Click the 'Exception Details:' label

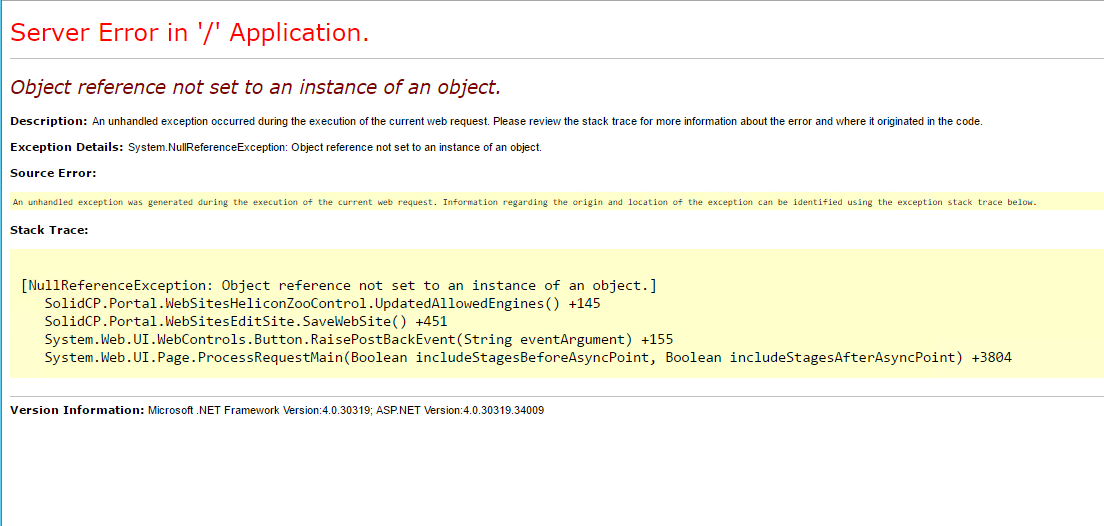(x=67, y=147)
